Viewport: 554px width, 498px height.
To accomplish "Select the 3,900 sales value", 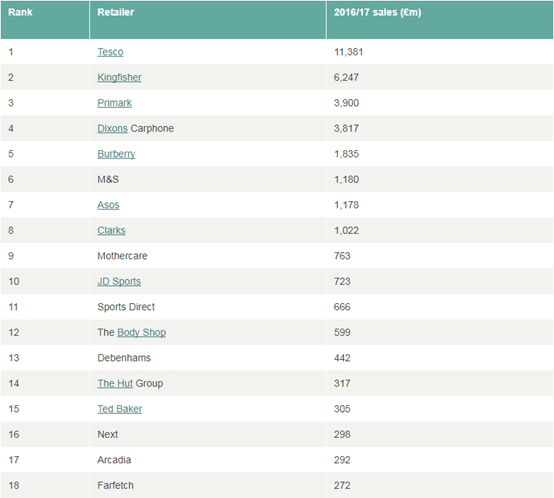I will click(346, 103).
